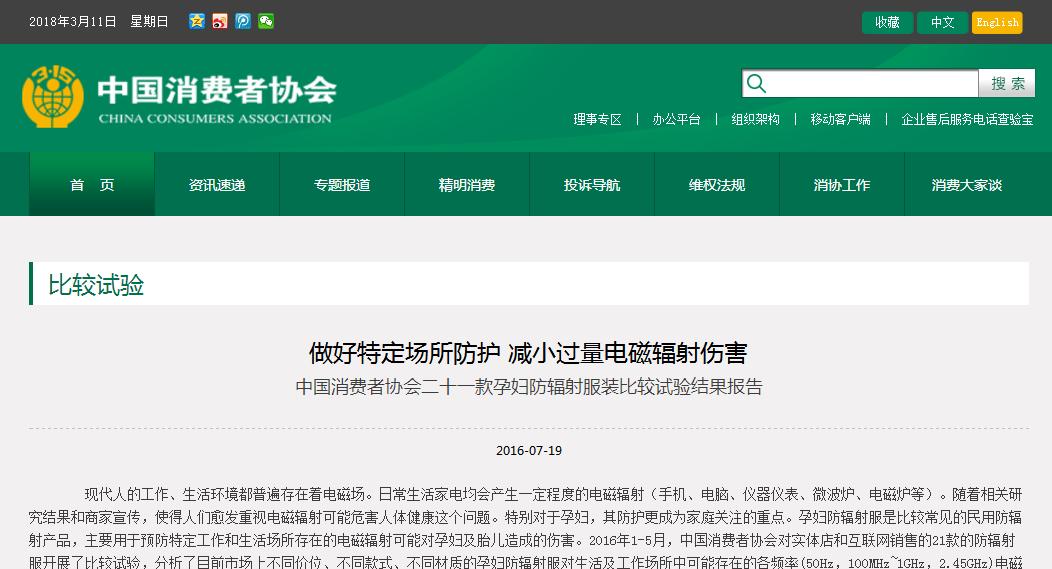Click the 中国消费者协会 site title text
This screenshot has height=569, width=1052.
(x=217, y=89)
